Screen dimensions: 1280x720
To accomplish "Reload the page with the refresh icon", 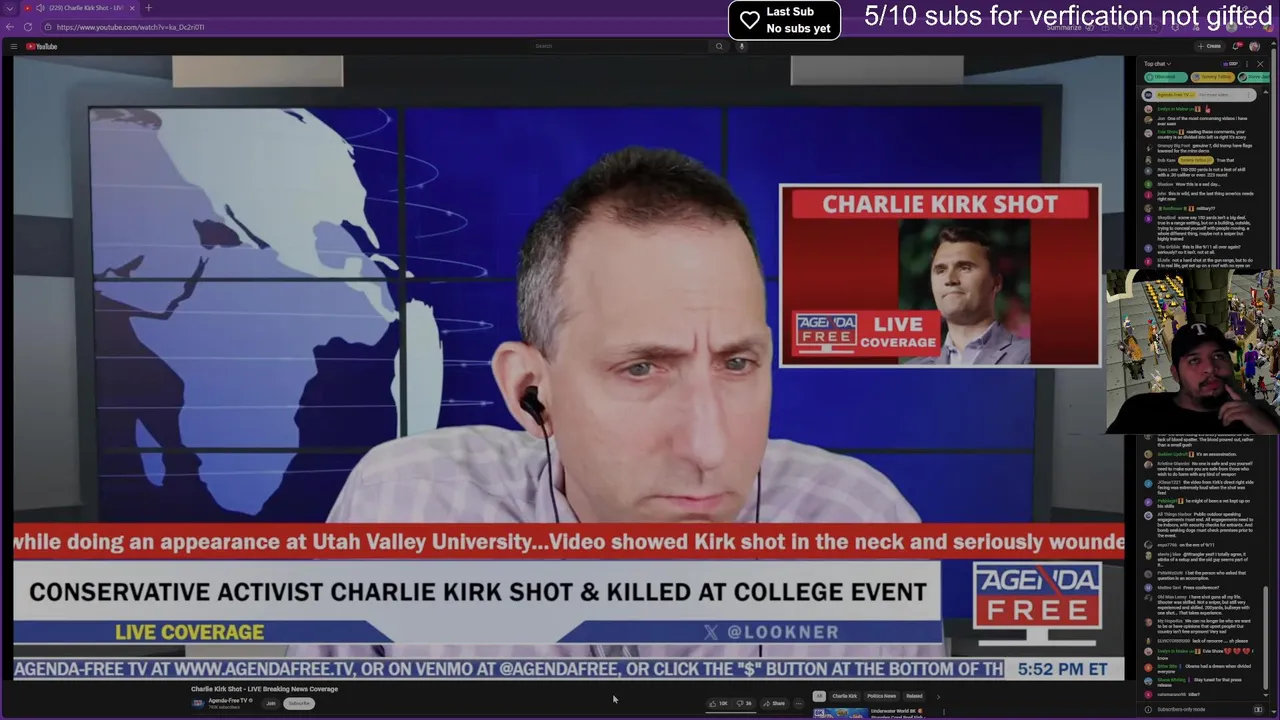I will 27,27.
